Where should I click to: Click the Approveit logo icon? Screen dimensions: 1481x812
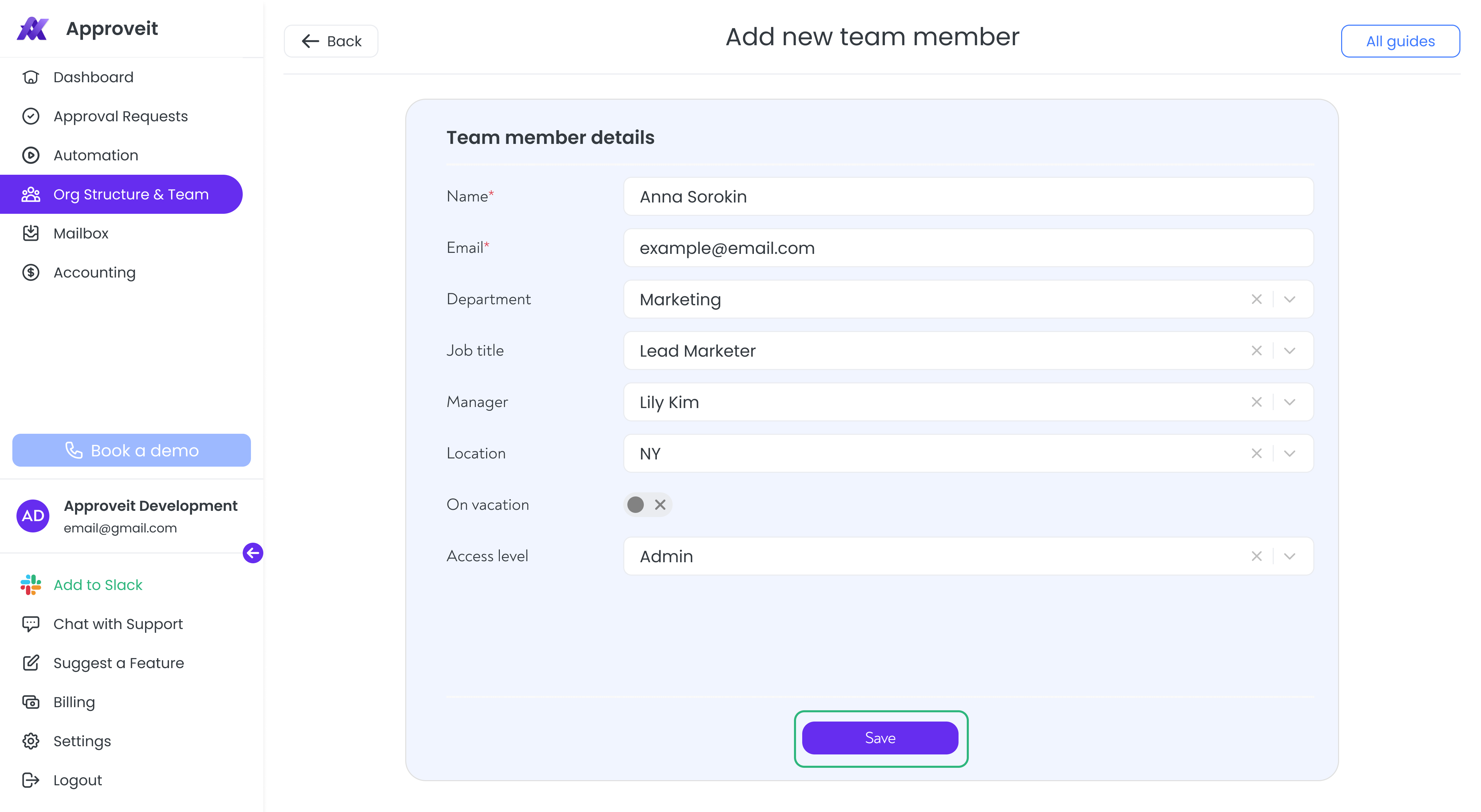(x=33, y=29)
